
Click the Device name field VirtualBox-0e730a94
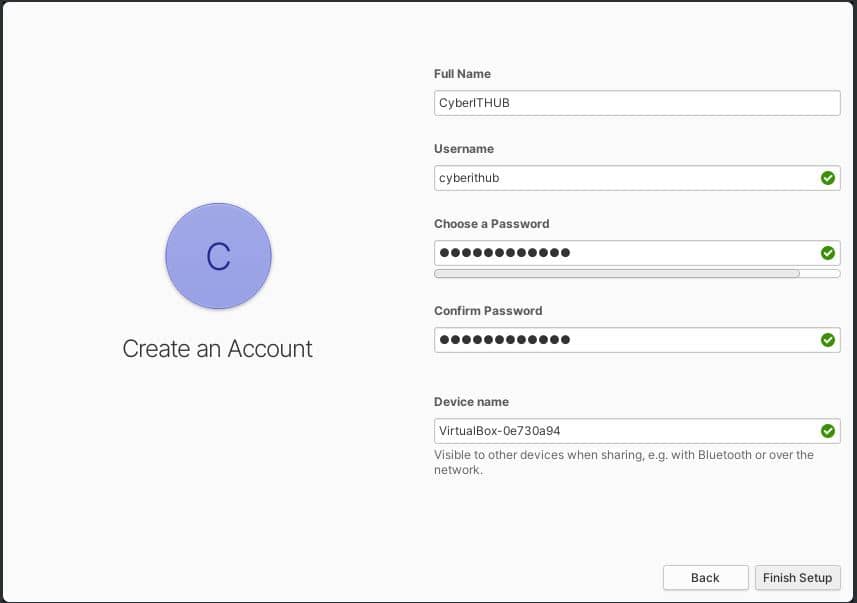pos(637,431)
